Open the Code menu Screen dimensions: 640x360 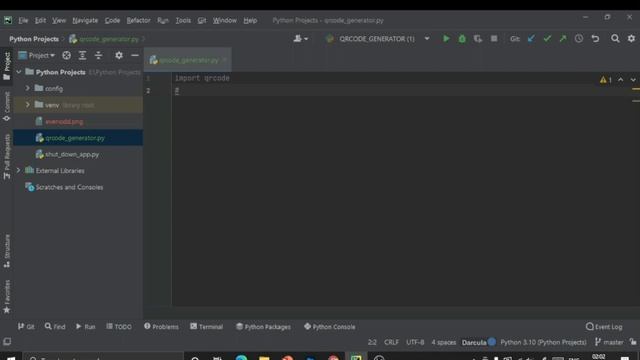(112, 20)
